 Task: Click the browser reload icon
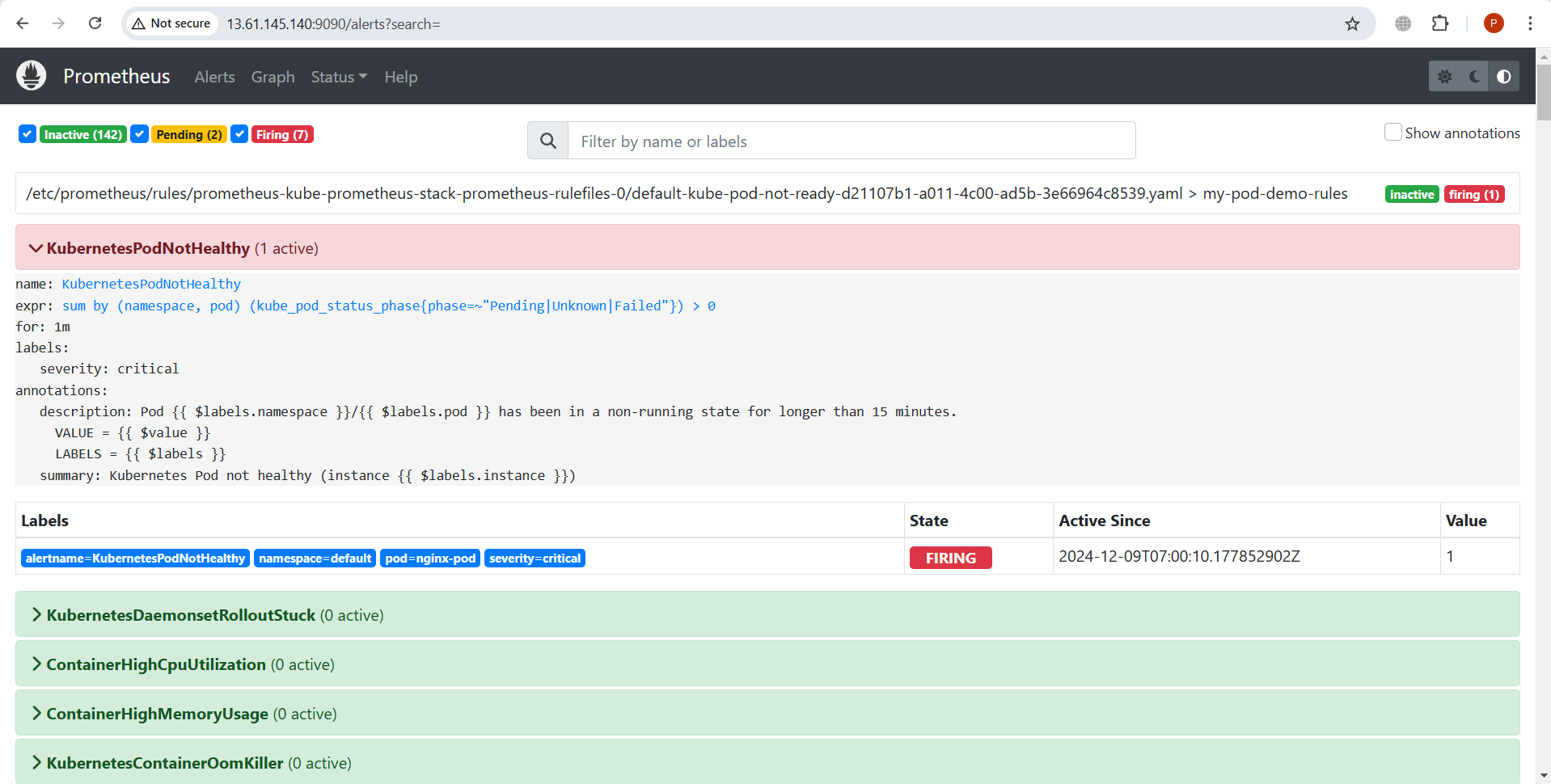coord(95,23)
